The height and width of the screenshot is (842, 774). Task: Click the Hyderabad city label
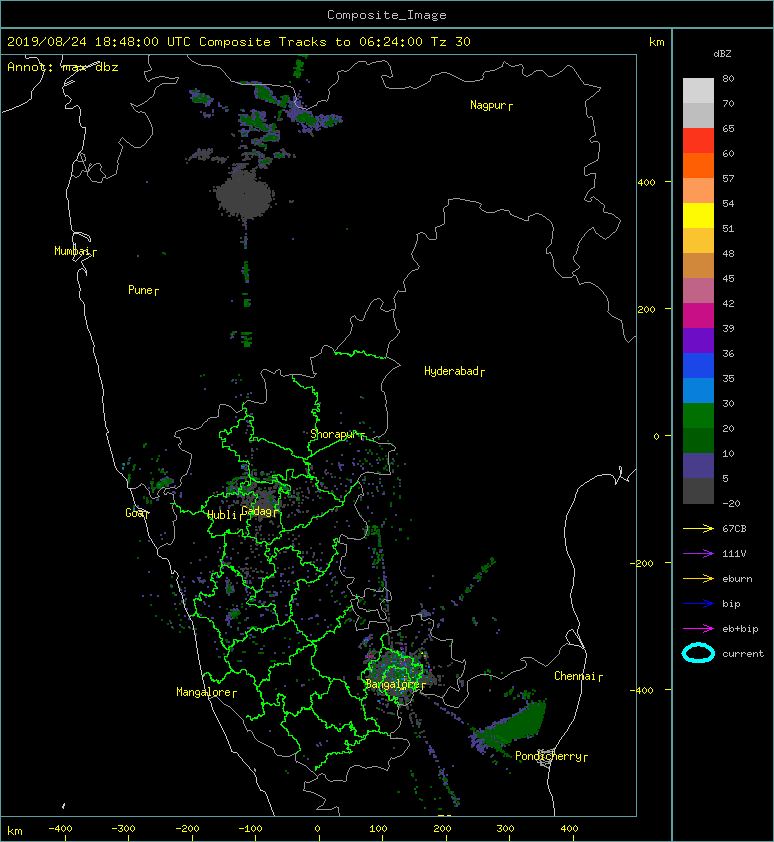click(x=451, y=372)
